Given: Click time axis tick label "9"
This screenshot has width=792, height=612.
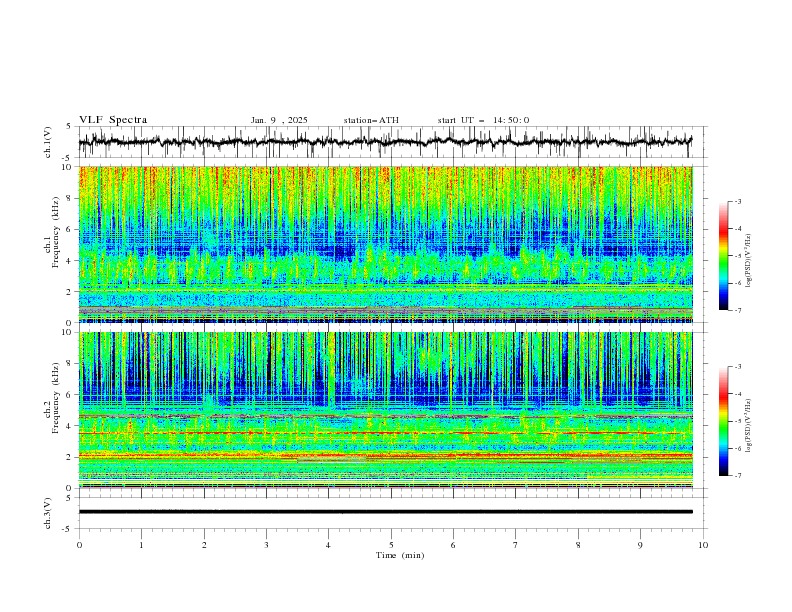Looking at the screenshot, I should [x=640, y=545].
